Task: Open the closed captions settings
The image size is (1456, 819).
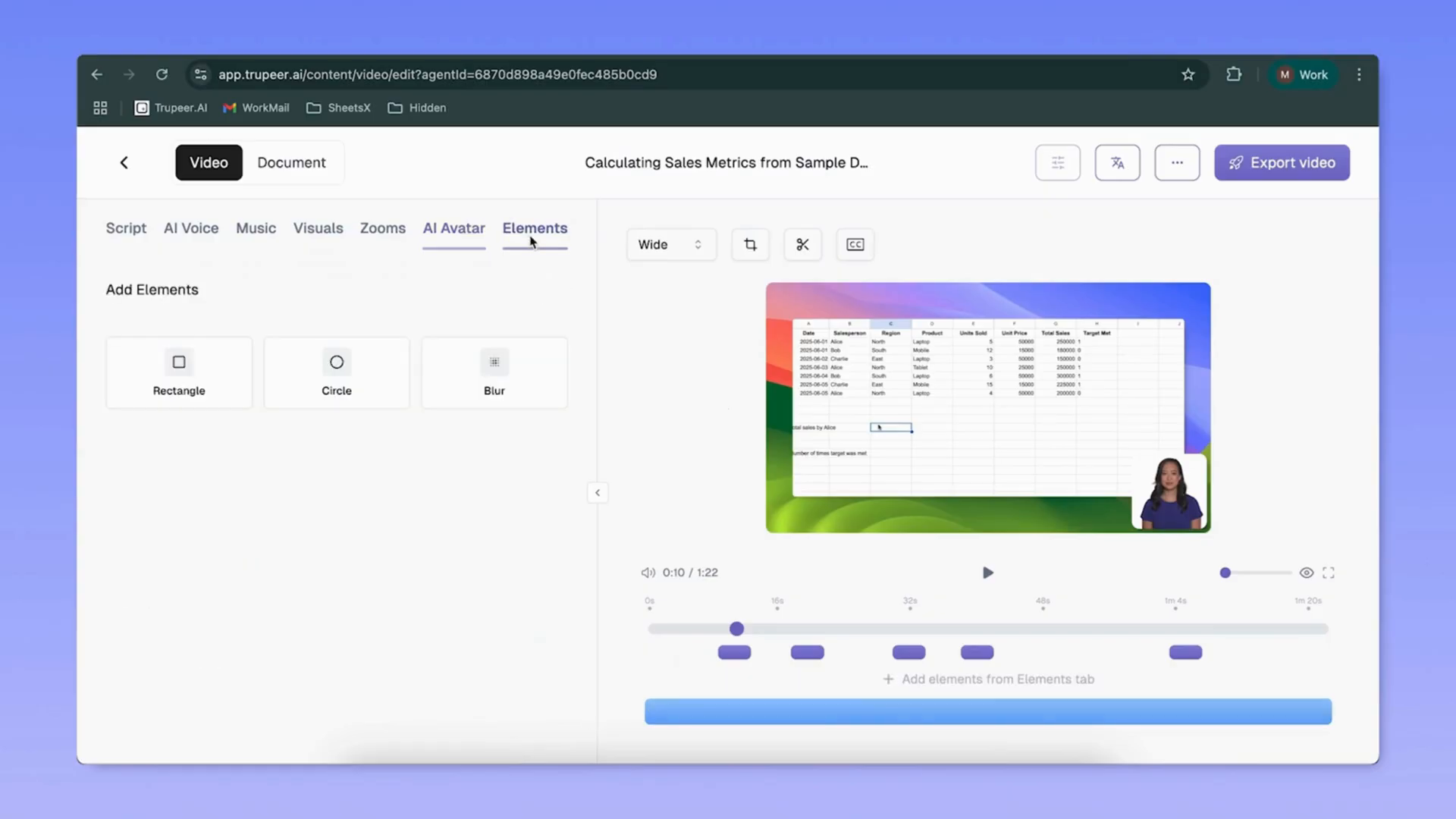Action: 855,244
